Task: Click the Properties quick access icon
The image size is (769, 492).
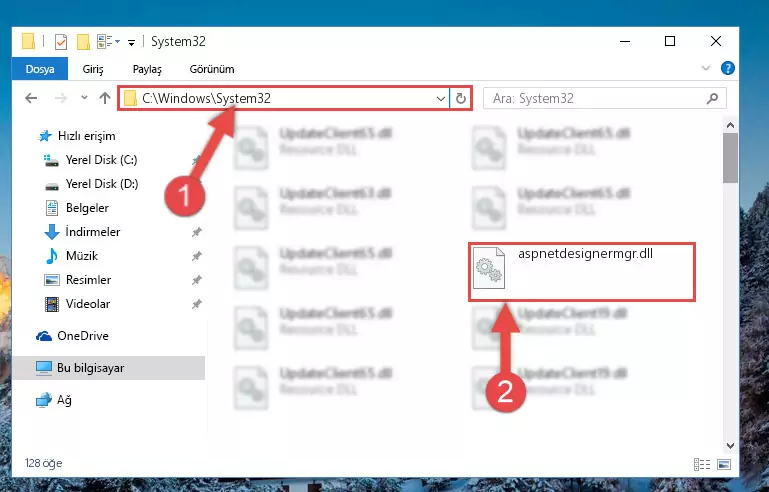Action: coord(61,42)
